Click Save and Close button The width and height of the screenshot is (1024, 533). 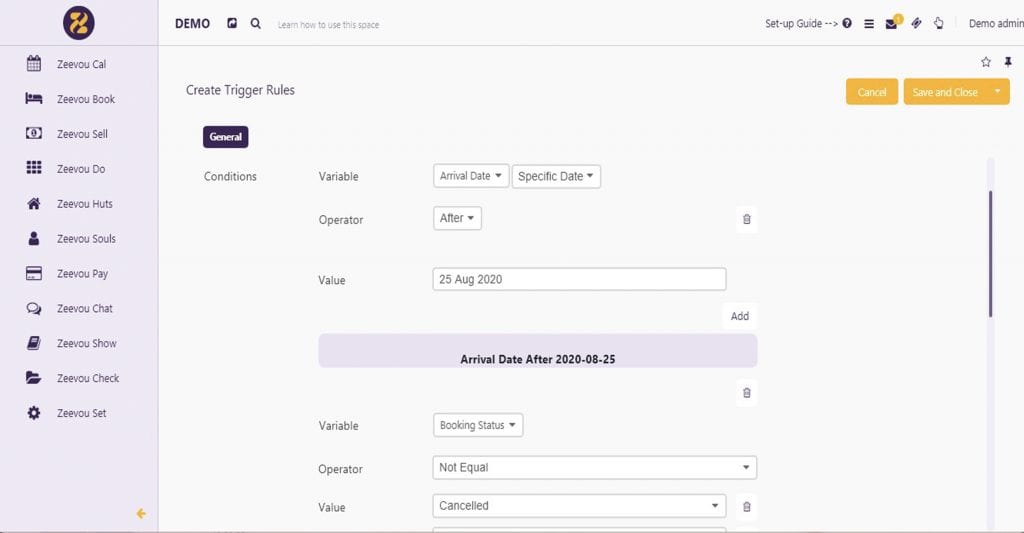[945, 91]
